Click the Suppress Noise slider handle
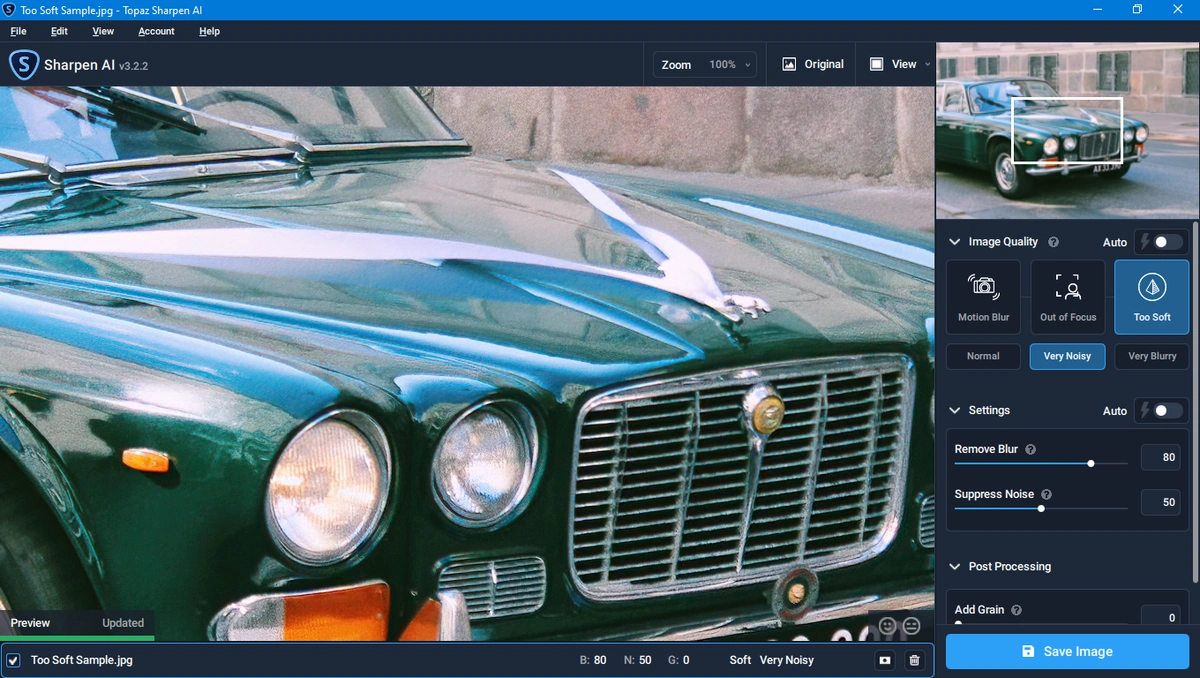1200x678 pixels. pos(1041,508)
